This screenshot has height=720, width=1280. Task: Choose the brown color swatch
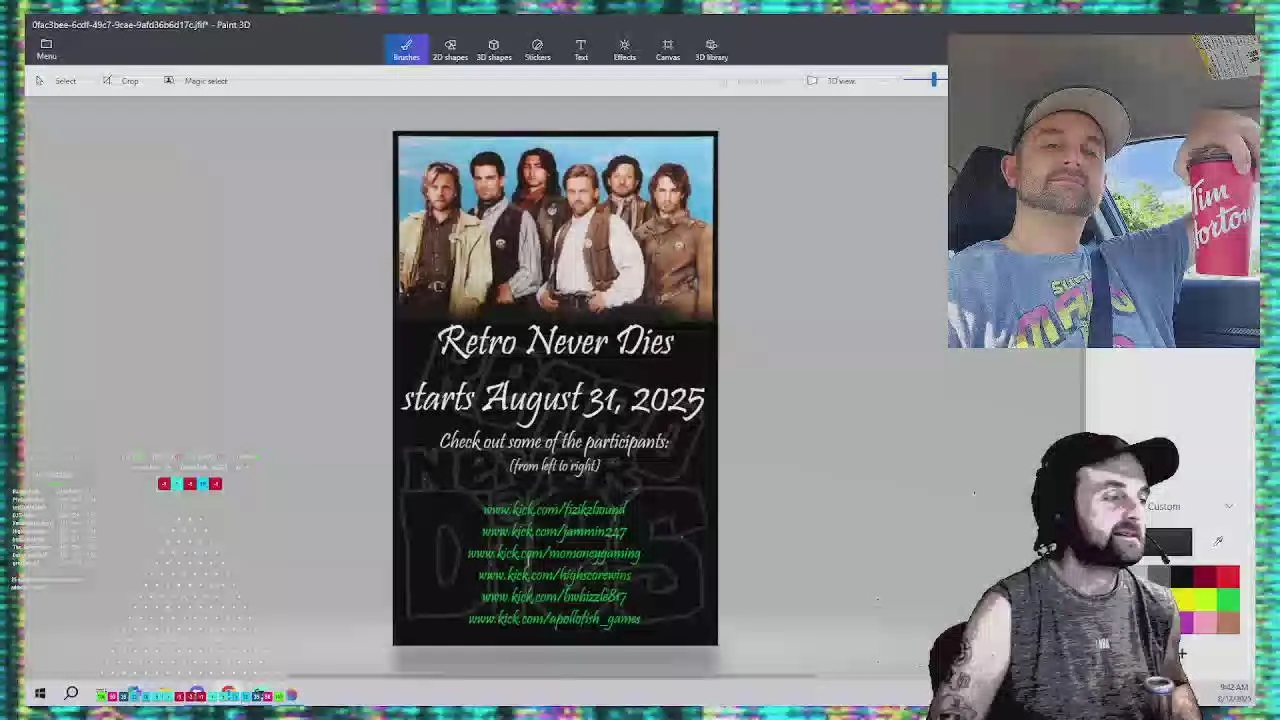(x=1228, y=622)
